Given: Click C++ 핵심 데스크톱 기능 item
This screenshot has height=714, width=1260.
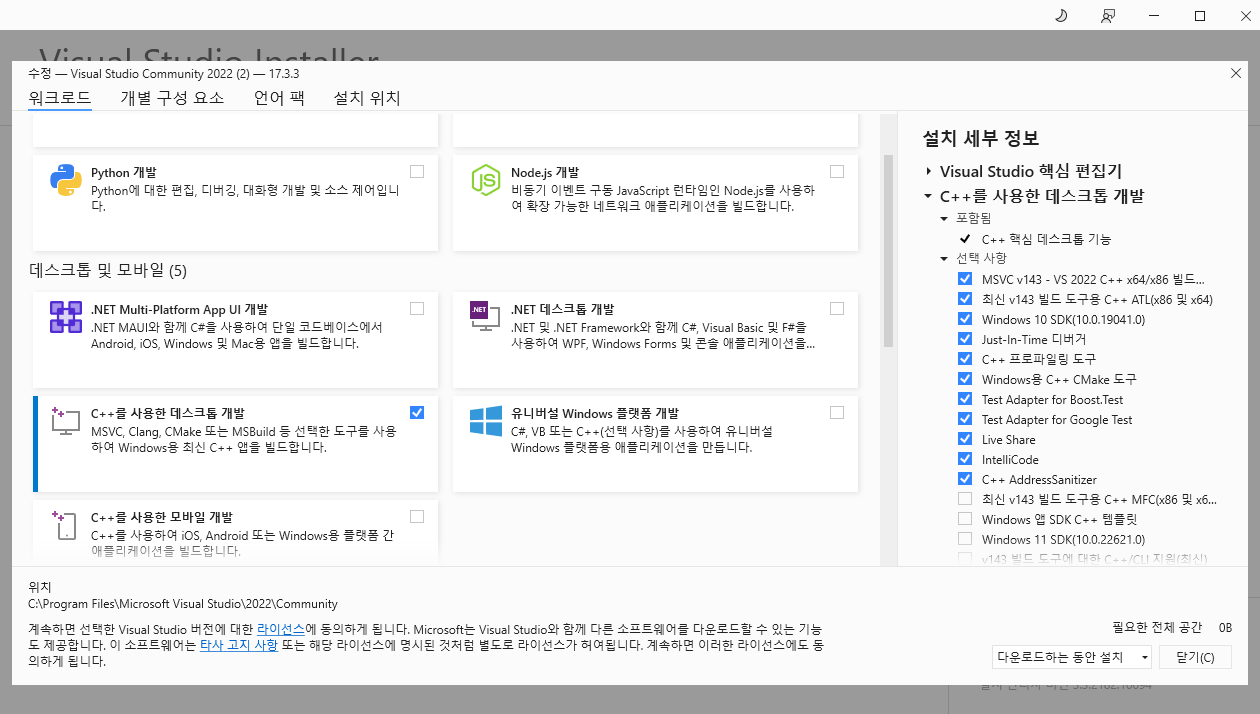Looking at the screenshot, I should (x=1046, y=239).
